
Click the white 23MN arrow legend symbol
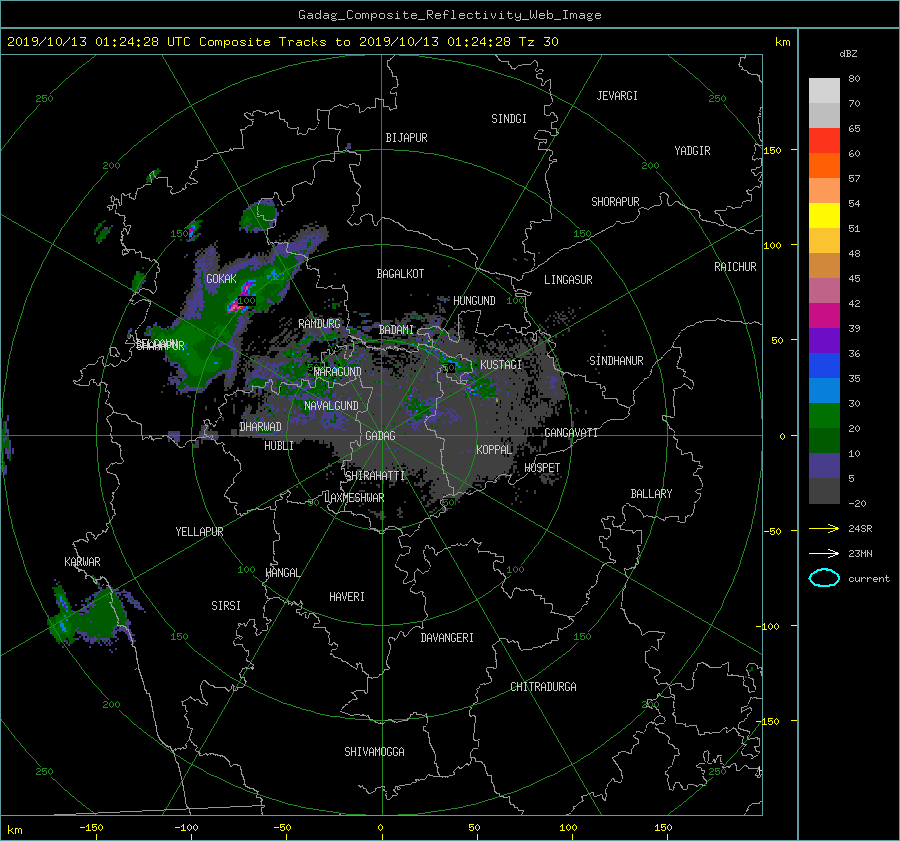(824, 553)
